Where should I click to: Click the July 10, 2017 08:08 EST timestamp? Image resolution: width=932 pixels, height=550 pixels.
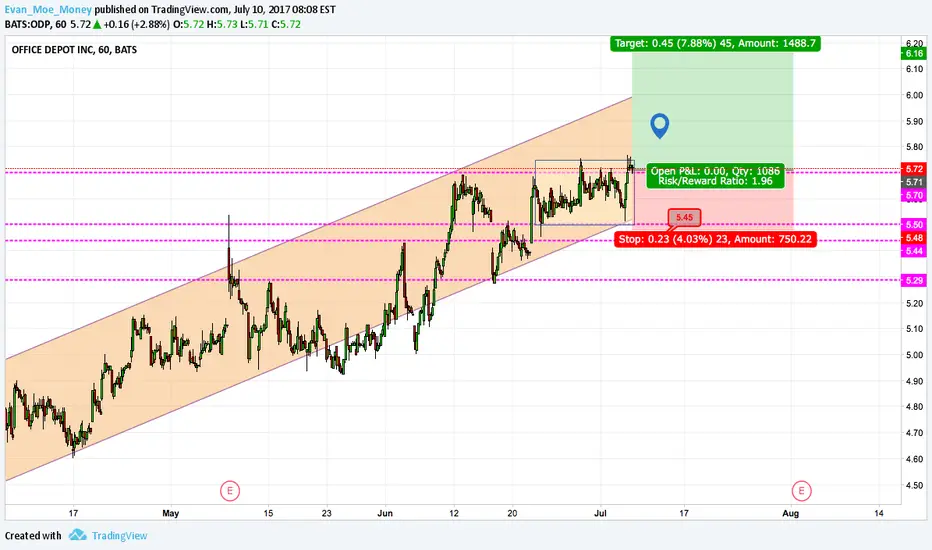click(285, 10)
